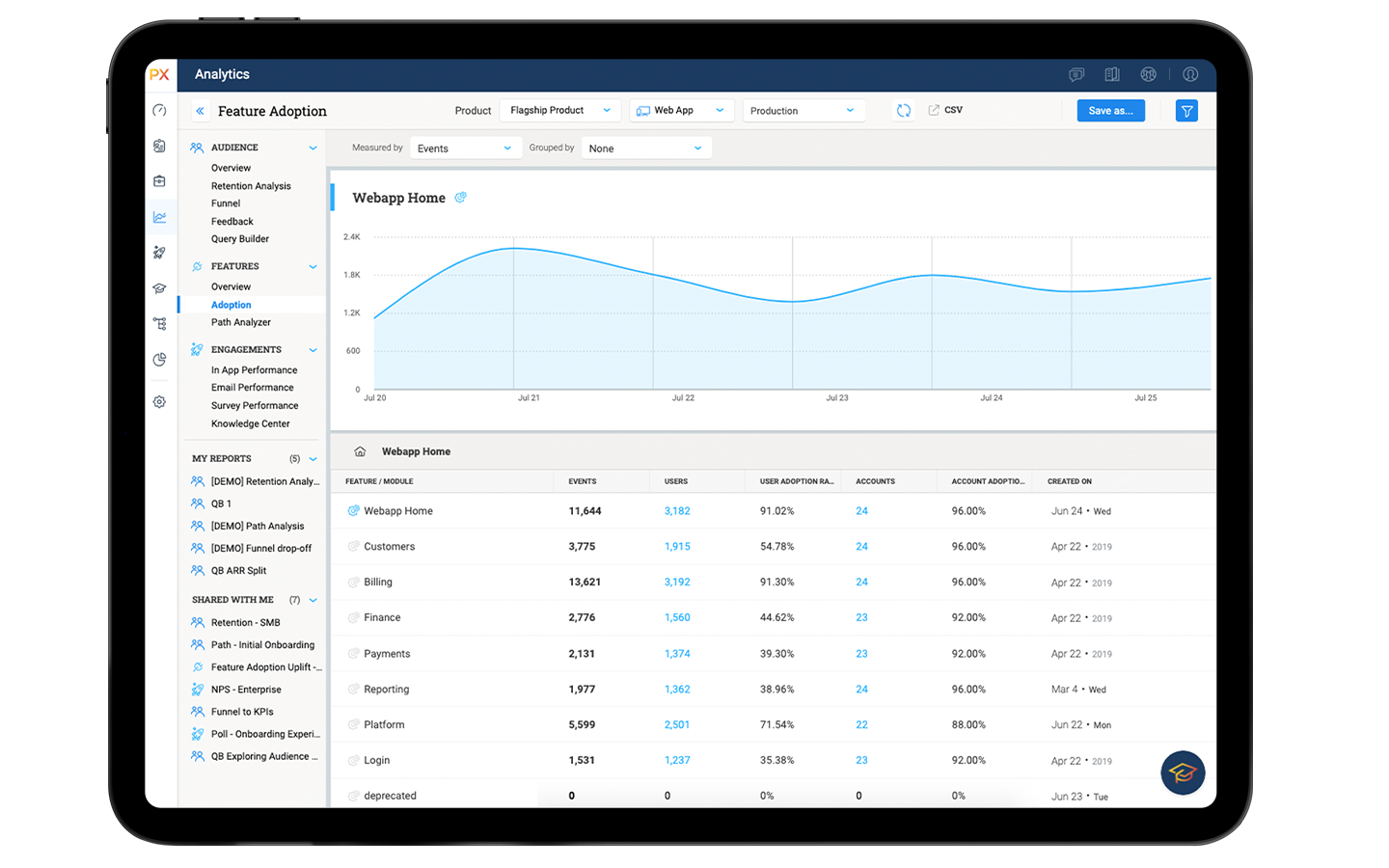Open the settings gear in left sidebar
This screenshot has width=1389, height=868.
click(x=159, y=402)
